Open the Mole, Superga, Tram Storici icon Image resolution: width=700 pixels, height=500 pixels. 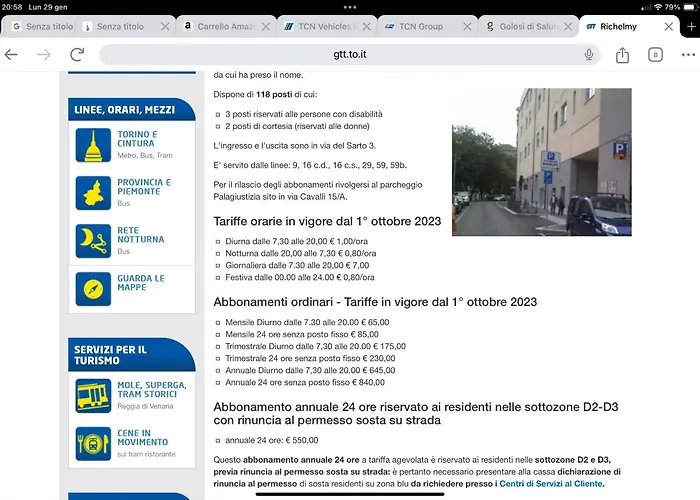tap(93, 396)
